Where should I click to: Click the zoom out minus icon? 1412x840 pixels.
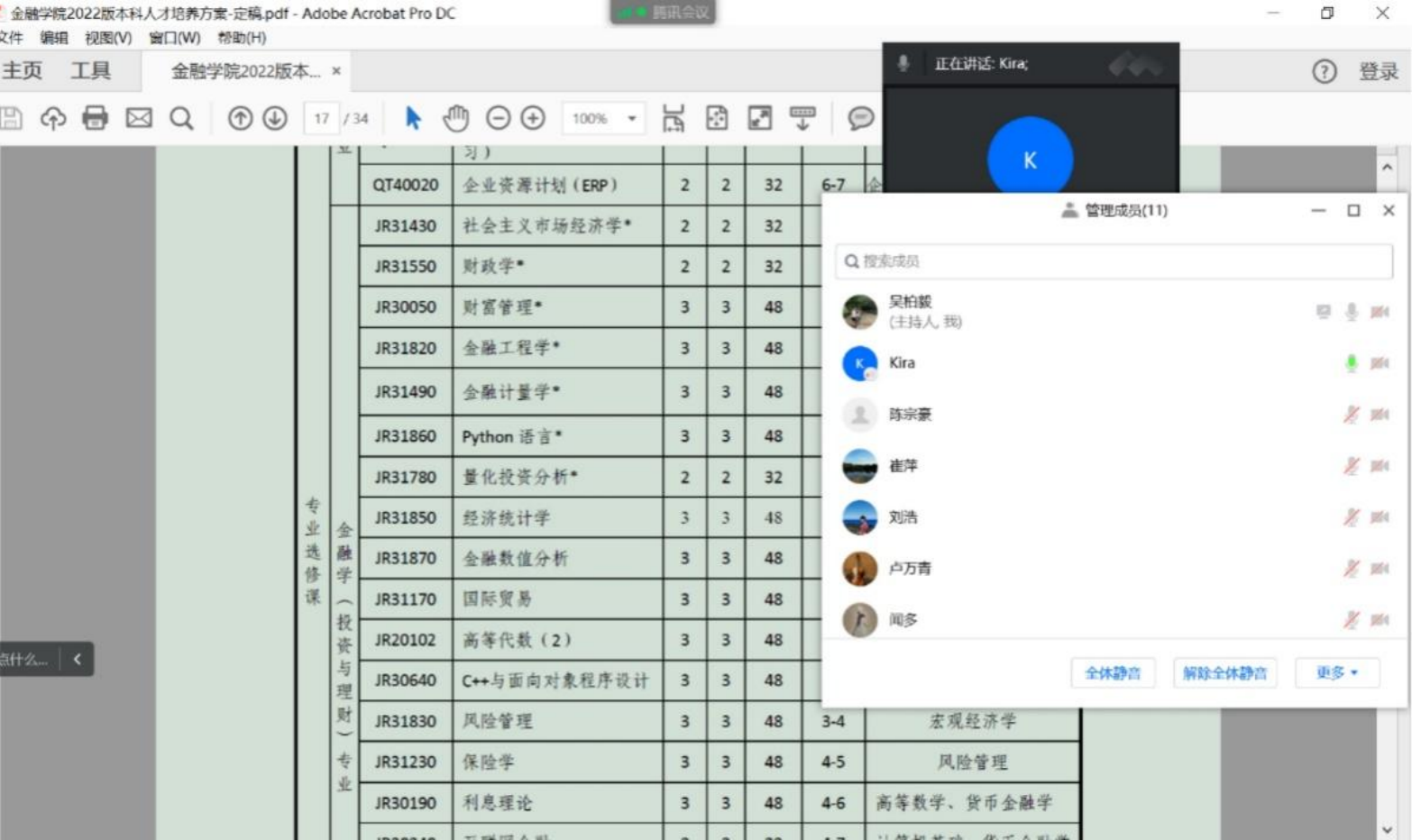pos(498,118)
